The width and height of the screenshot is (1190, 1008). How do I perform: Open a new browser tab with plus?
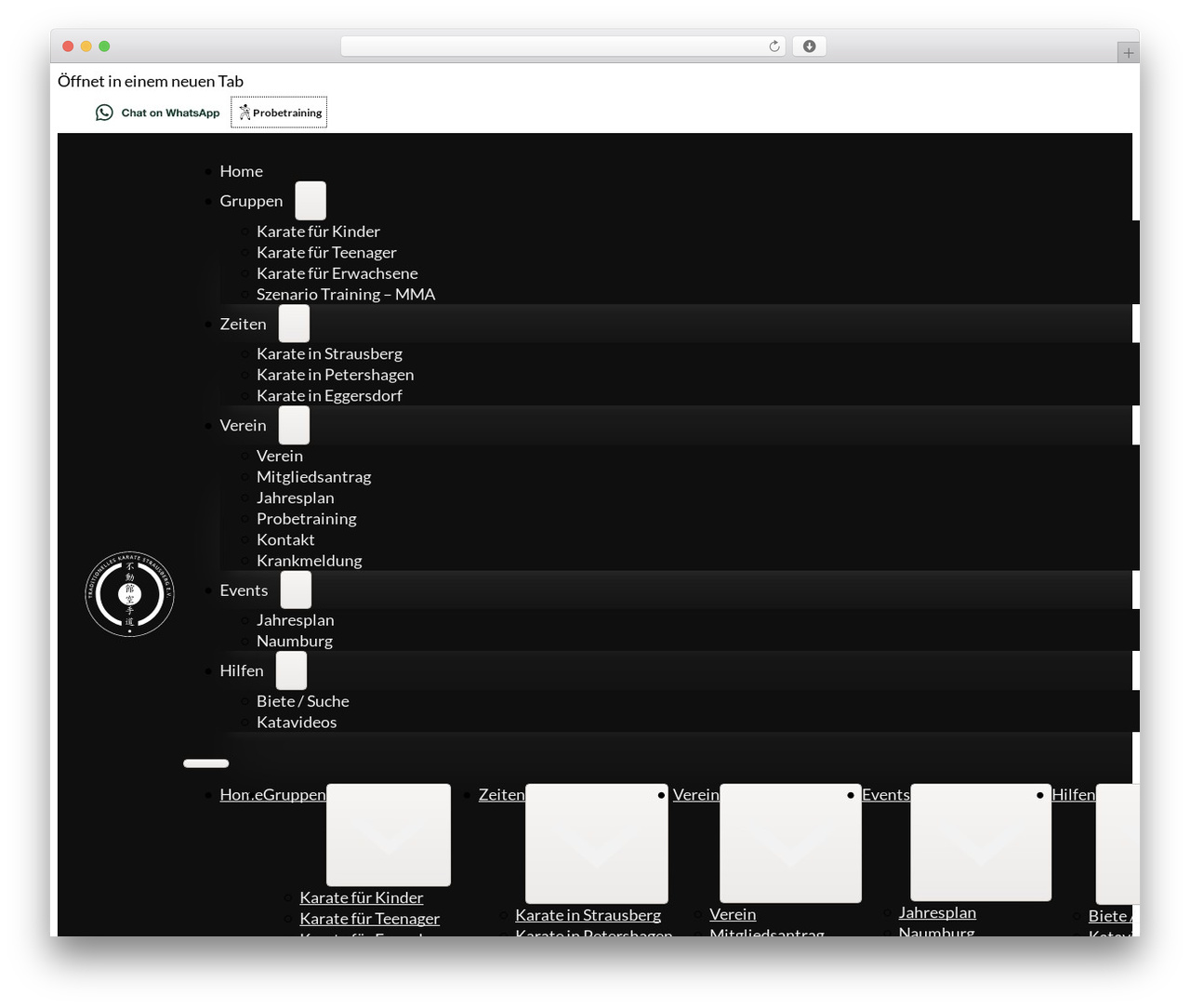(x=1128, y=53)
